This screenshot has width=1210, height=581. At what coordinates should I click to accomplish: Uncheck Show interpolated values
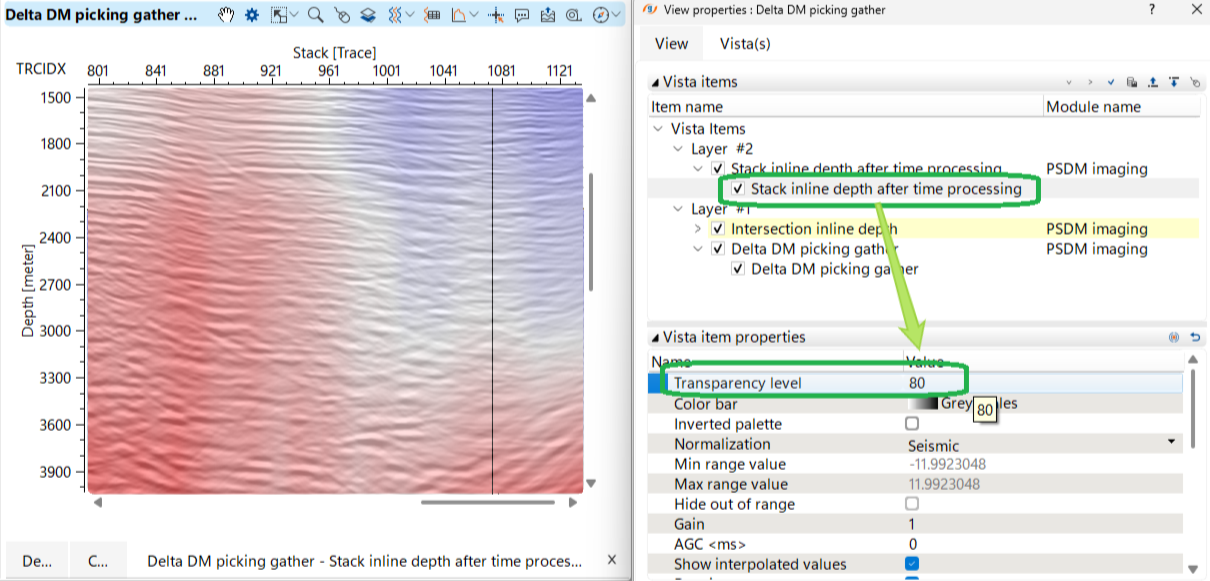coord(912,564)
